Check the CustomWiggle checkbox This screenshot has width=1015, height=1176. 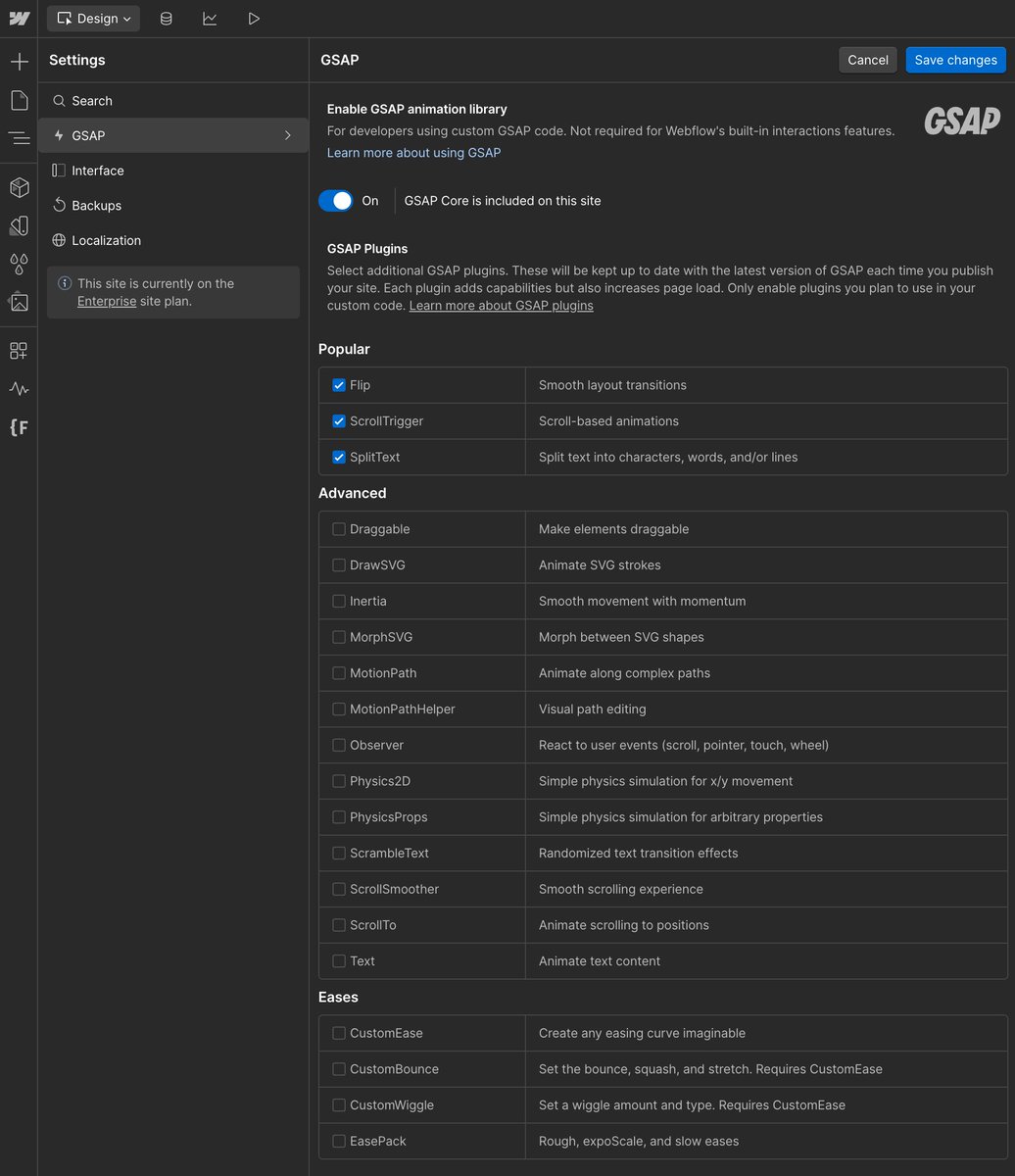pos(339,1105)
